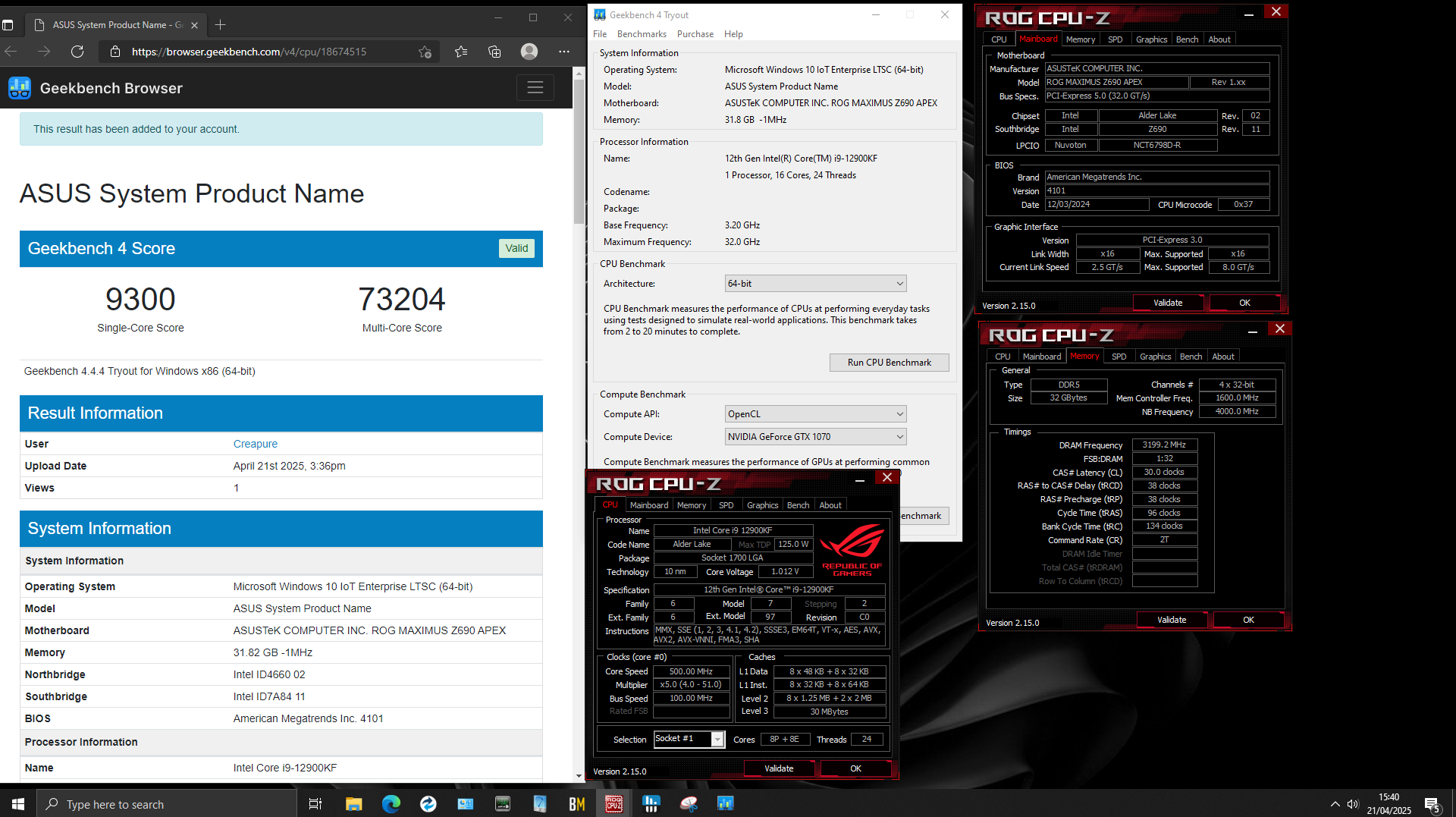The height and width of the screenshot is (817, 1456).
Task: Open the BM BenchMate taskbar icon
Action: point(577,804)
